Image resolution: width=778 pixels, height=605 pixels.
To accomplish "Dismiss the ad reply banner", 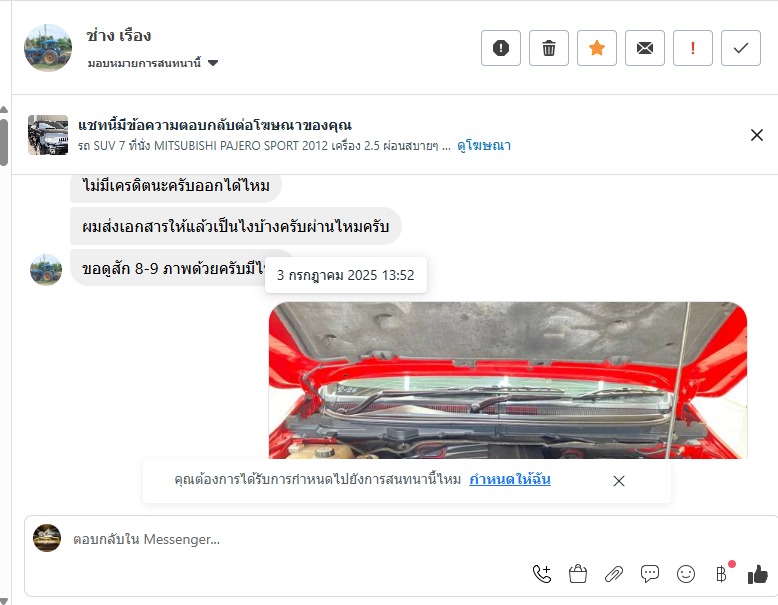I will pos(757,135).
